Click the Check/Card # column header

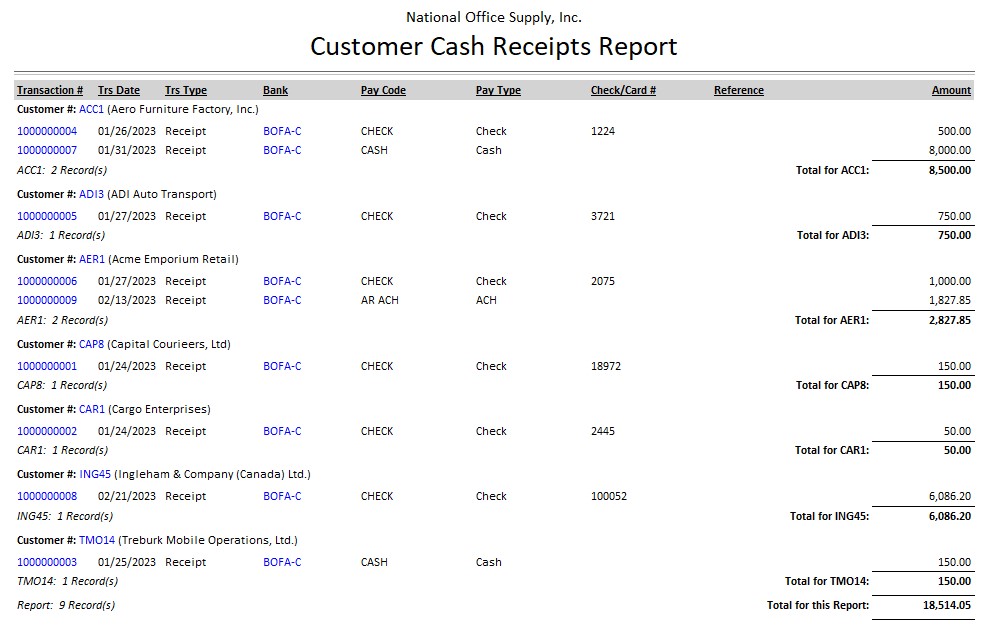pyautogui.click(x=623, y=90)
